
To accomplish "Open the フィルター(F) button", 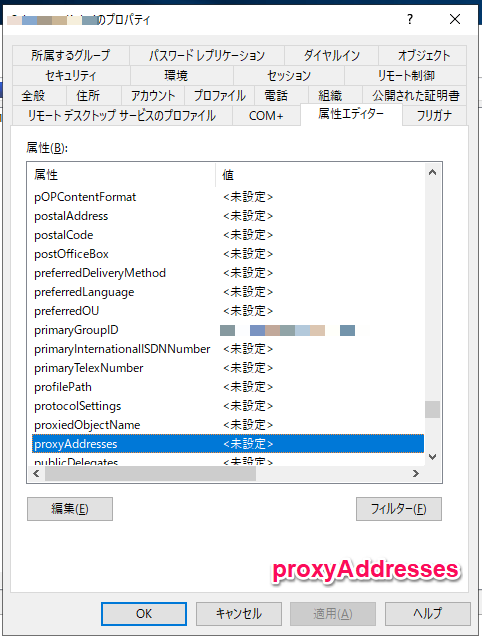I will tap(399, 509).
